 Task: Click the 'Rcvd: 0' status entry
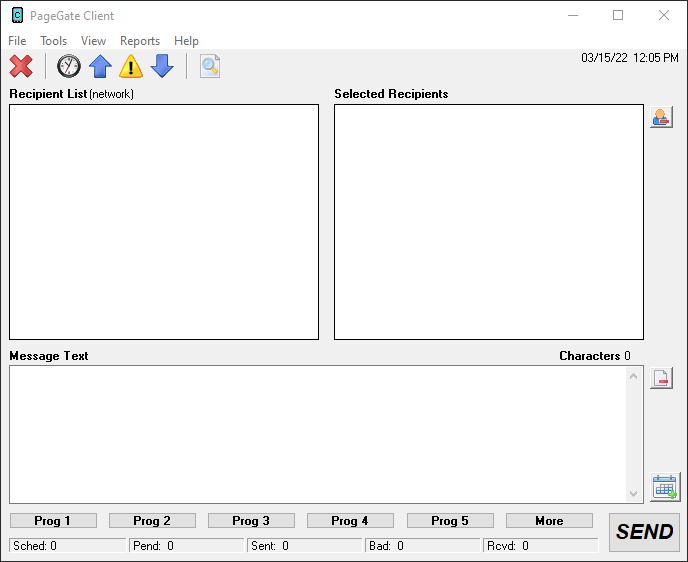point(541,546)
